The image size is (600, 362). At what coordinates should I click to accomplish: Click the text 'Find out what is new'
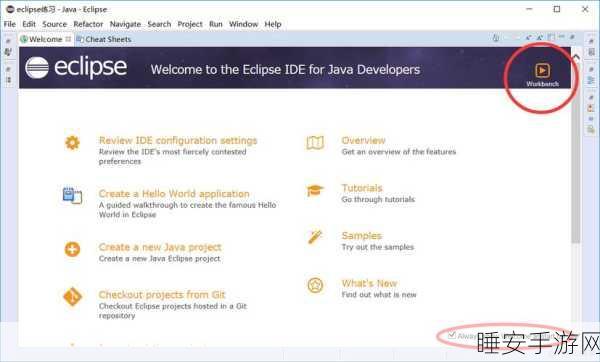[x=379, y=295]
